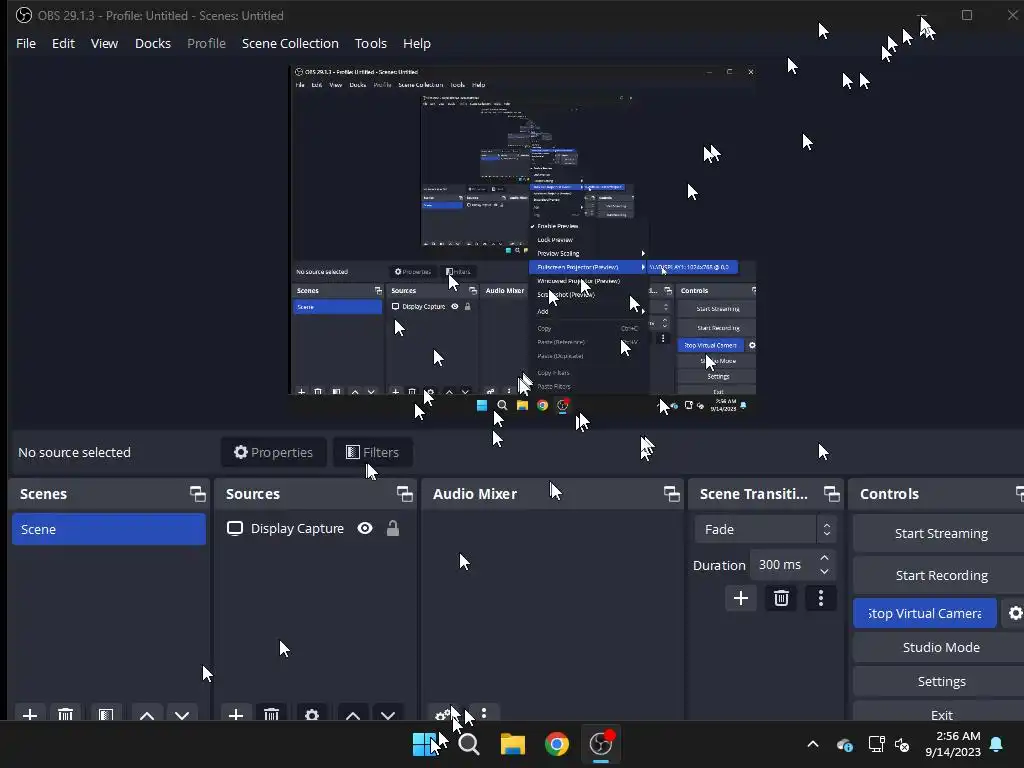Open the transition properties three-dot menu
The width and height of the screenshot is (1024, 768).
click(x=821, y=598)
